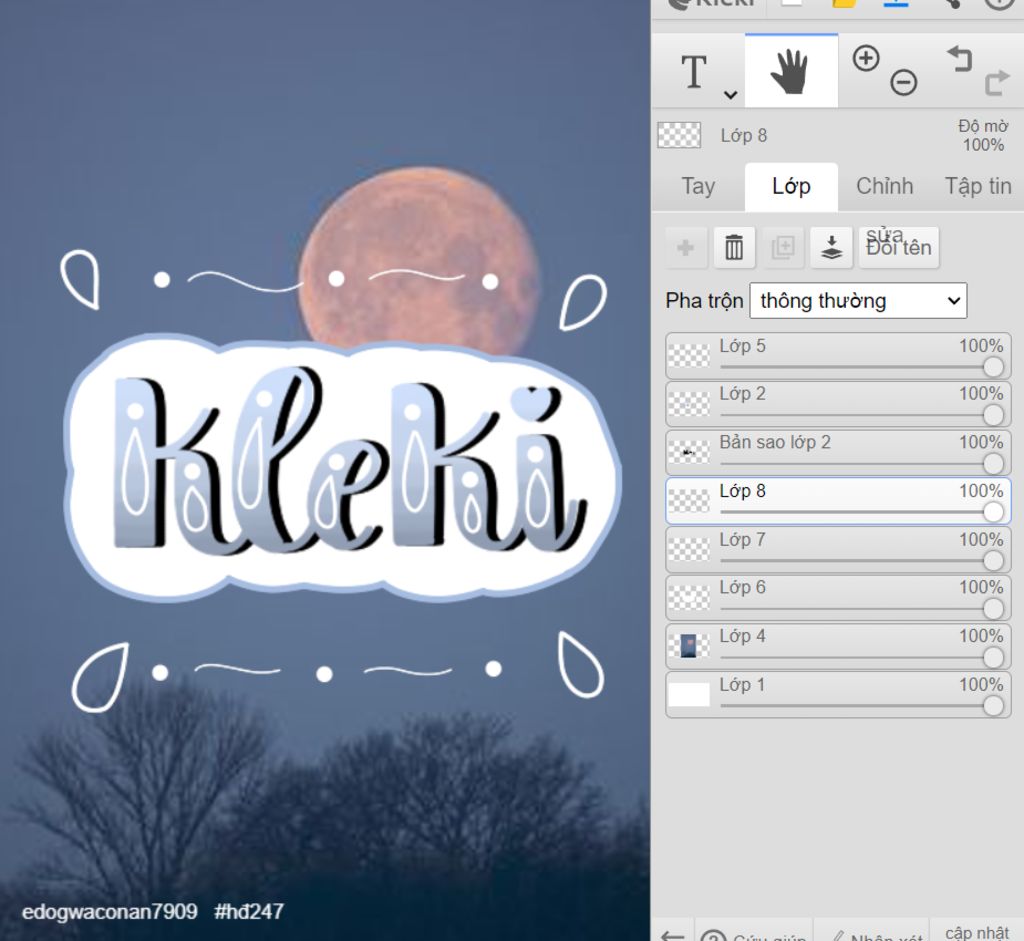Open the tool dropdown chevron beside Text
Image resolution: width=1024 pixels, height=941 pixels.
[x=730, y=95]
